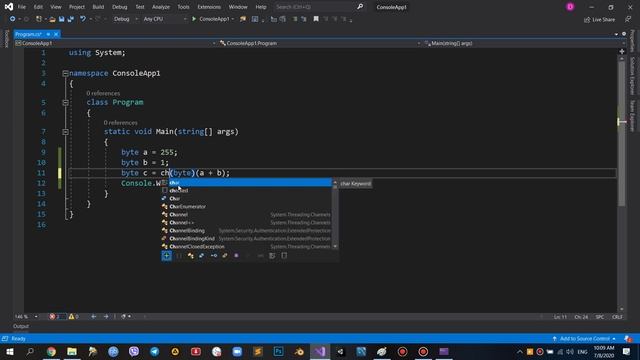Click the split editor handle above scrollbar
Screen dimensions: 640x360
622,52
